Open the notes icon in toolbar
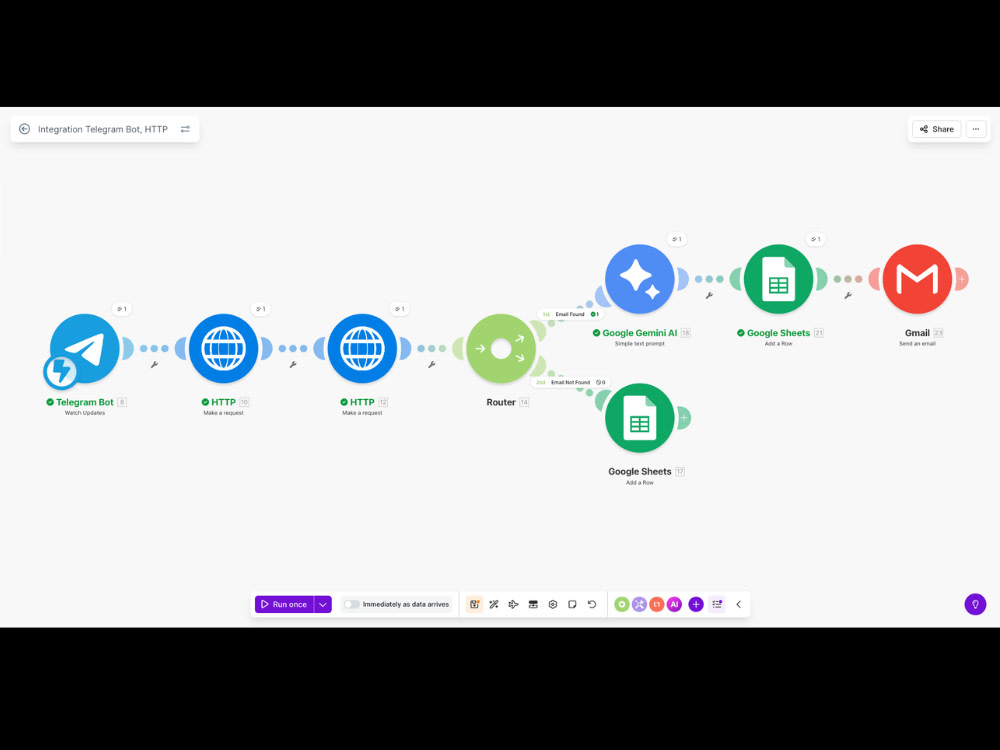The height and width of the screenshot is (750, 1000). click(573, 604)
